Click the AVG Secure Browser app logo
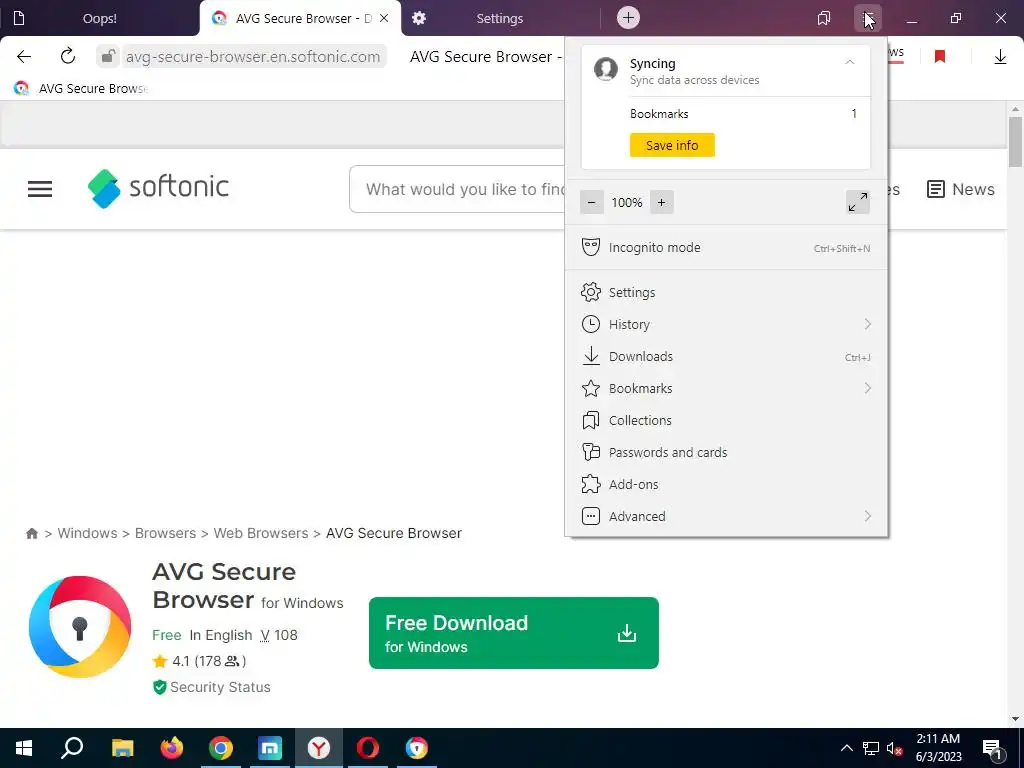Screen dimensions: 1024x768 pos(80,627)
